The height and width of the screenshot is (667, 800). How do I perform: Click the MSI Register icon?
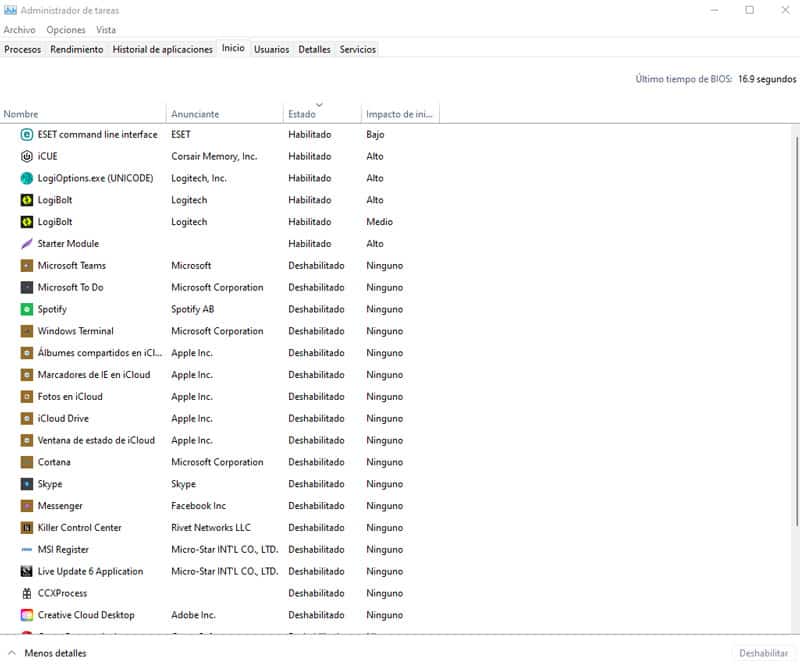pos(27,550)
